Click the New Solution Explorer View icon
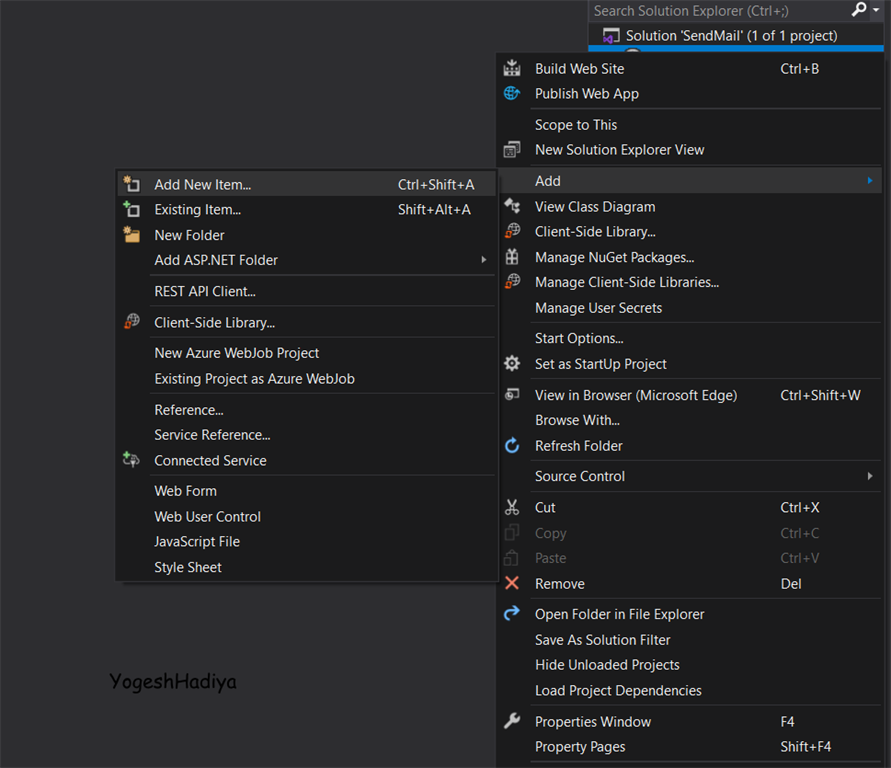891x768 pixels. coord(512,149)
